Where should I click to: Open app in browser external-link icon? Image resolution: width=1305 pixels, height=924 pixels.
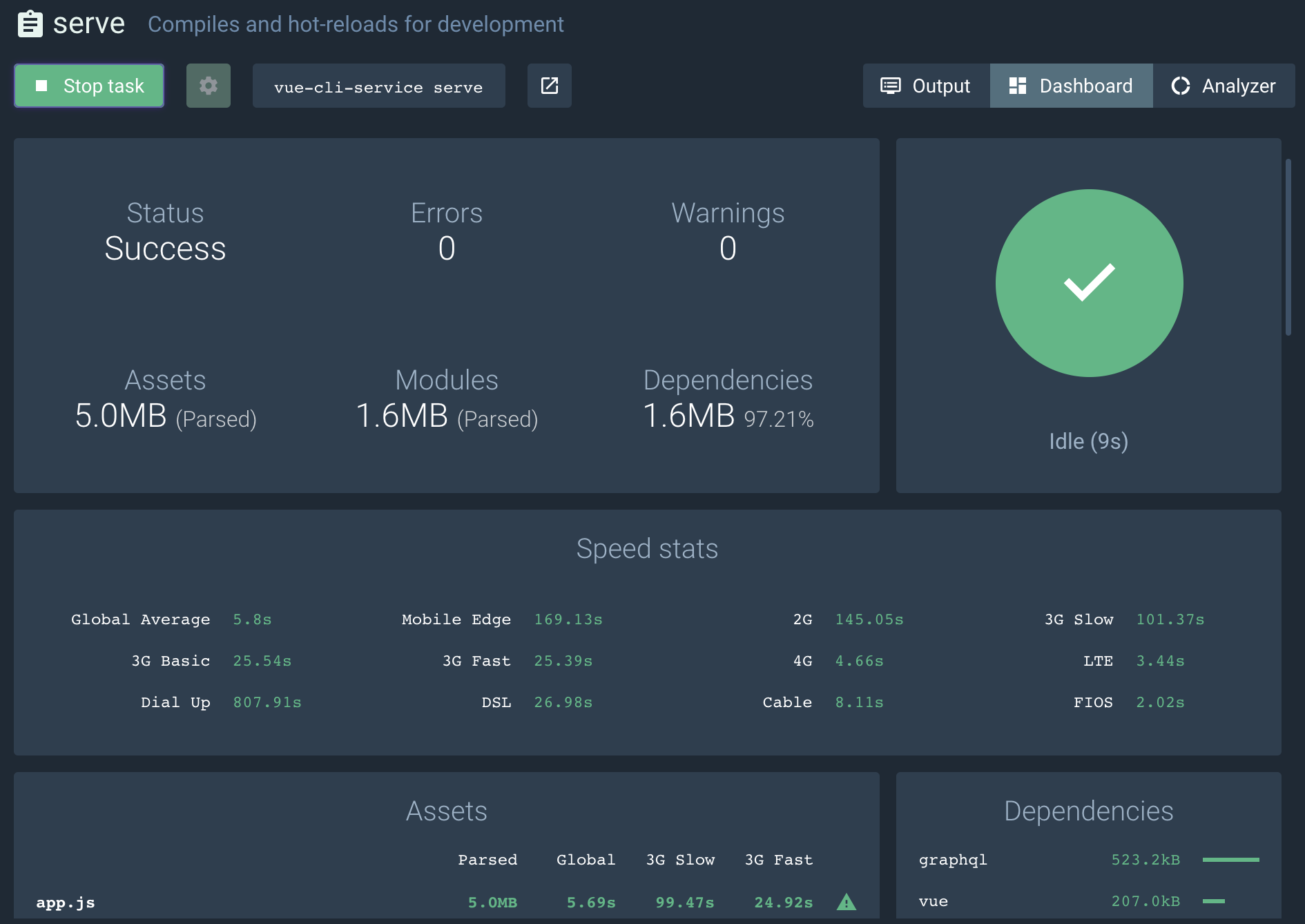550,86
